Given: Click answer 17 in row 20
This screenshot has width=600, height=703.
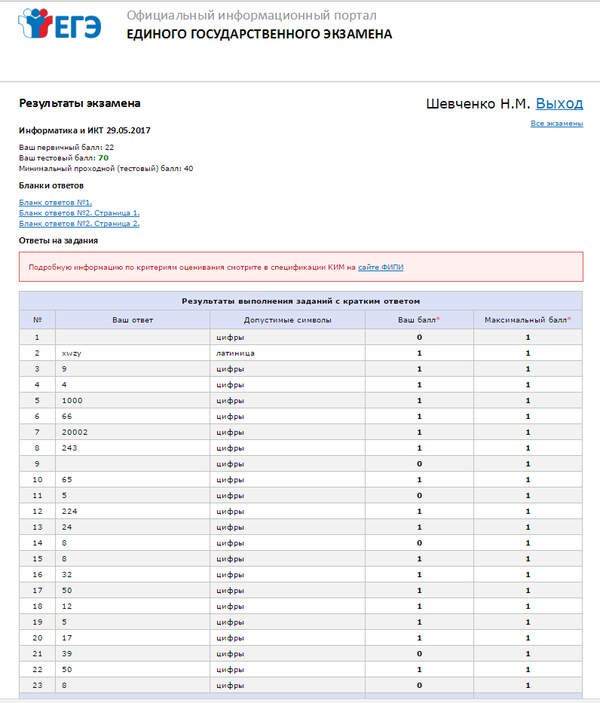Looking at the screenshot, I should coord(67,638).
